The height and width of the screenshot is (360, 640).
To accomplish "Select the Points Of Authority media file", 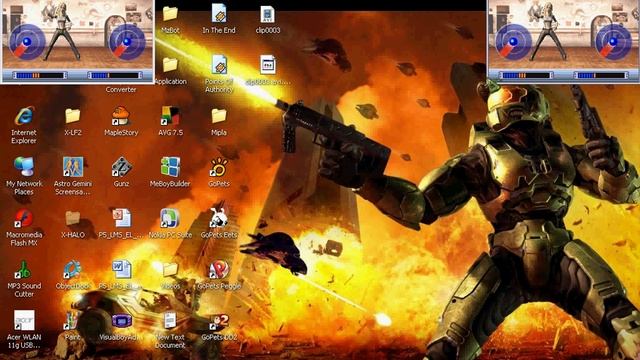I will [219, 64].
